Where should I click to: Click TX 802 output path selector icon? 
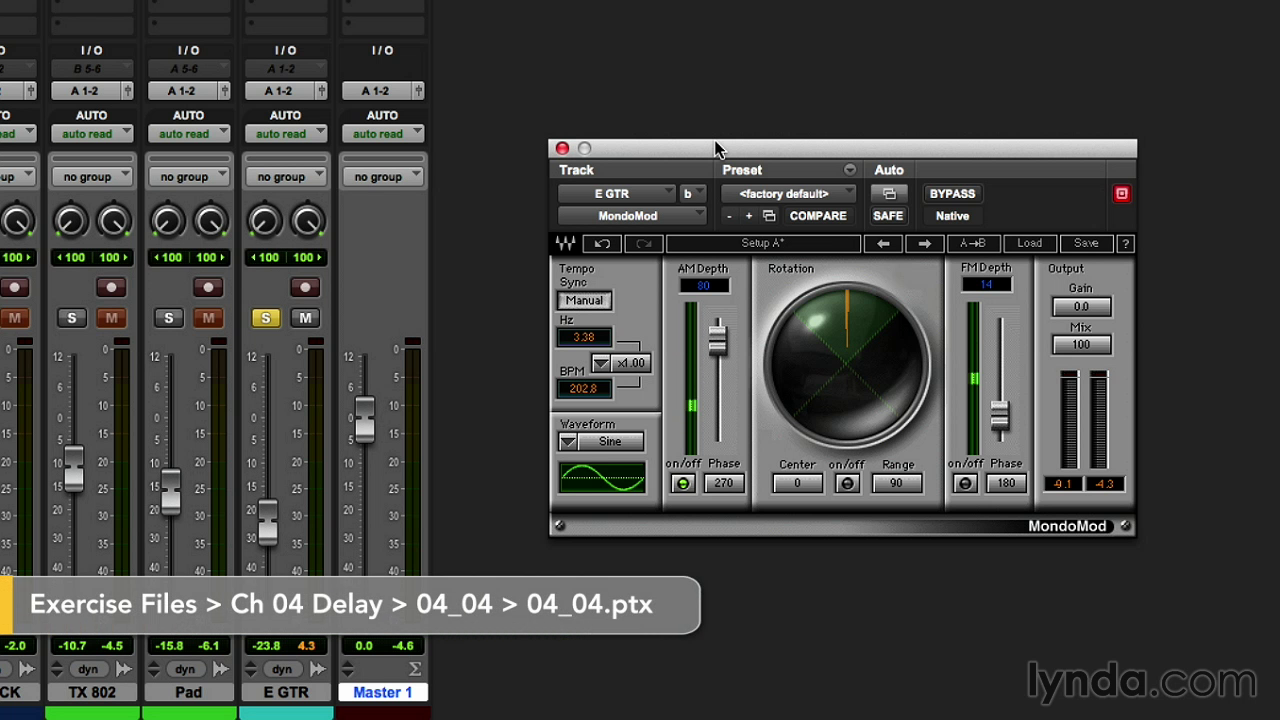128,91
